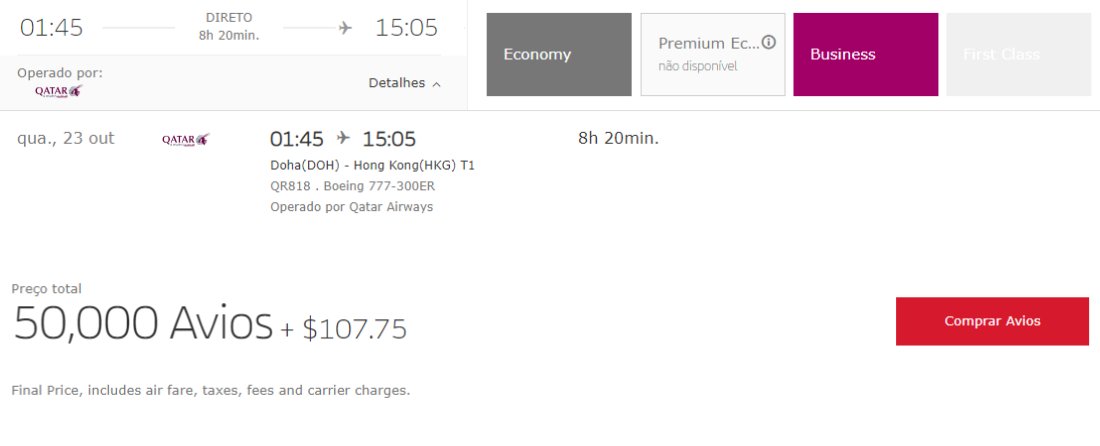Click the info icon beside Premium Economy
This screenshot has height=446, width=1100.
point(769,43)
